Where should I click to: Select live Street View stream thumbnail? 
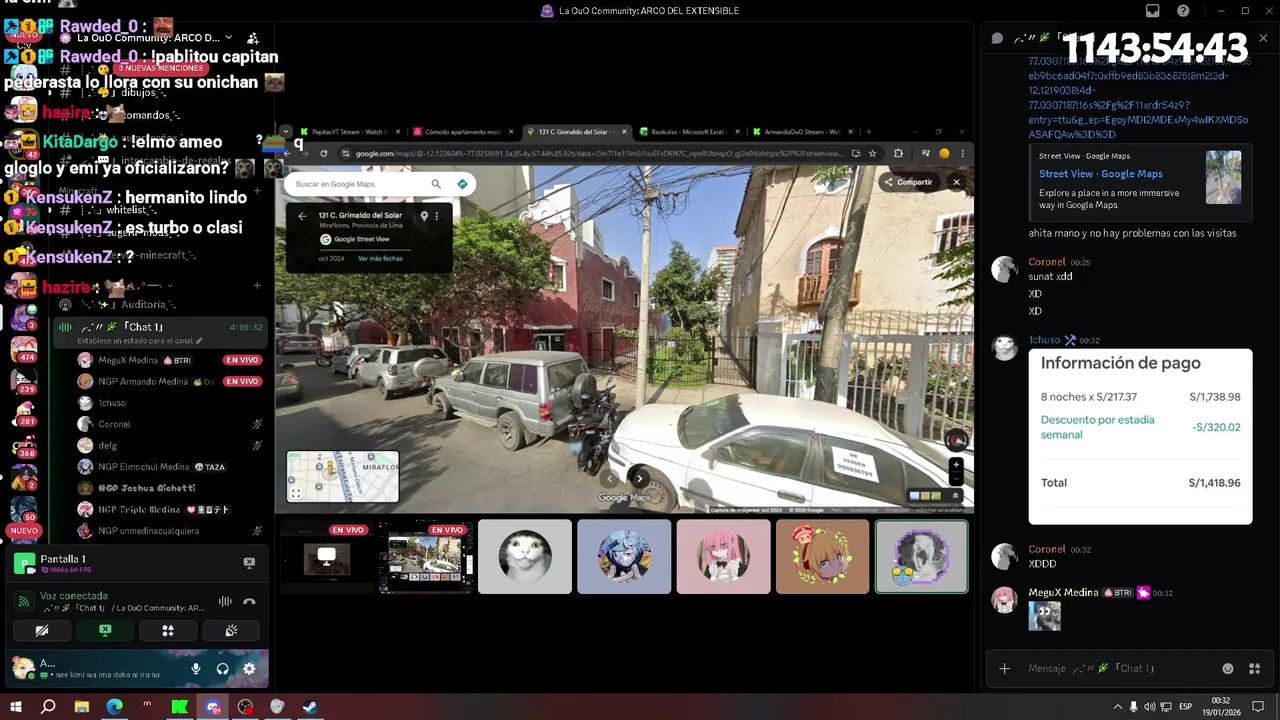pos(426,557)
